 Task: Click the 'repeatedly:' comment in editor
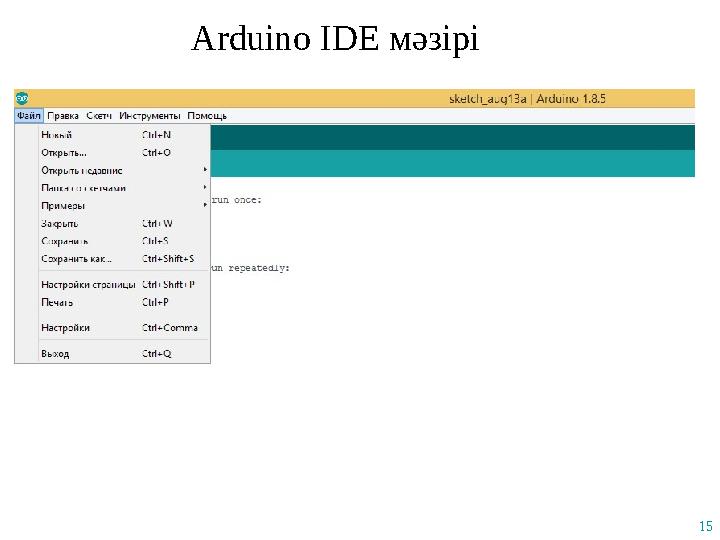(x=259, y=268)
